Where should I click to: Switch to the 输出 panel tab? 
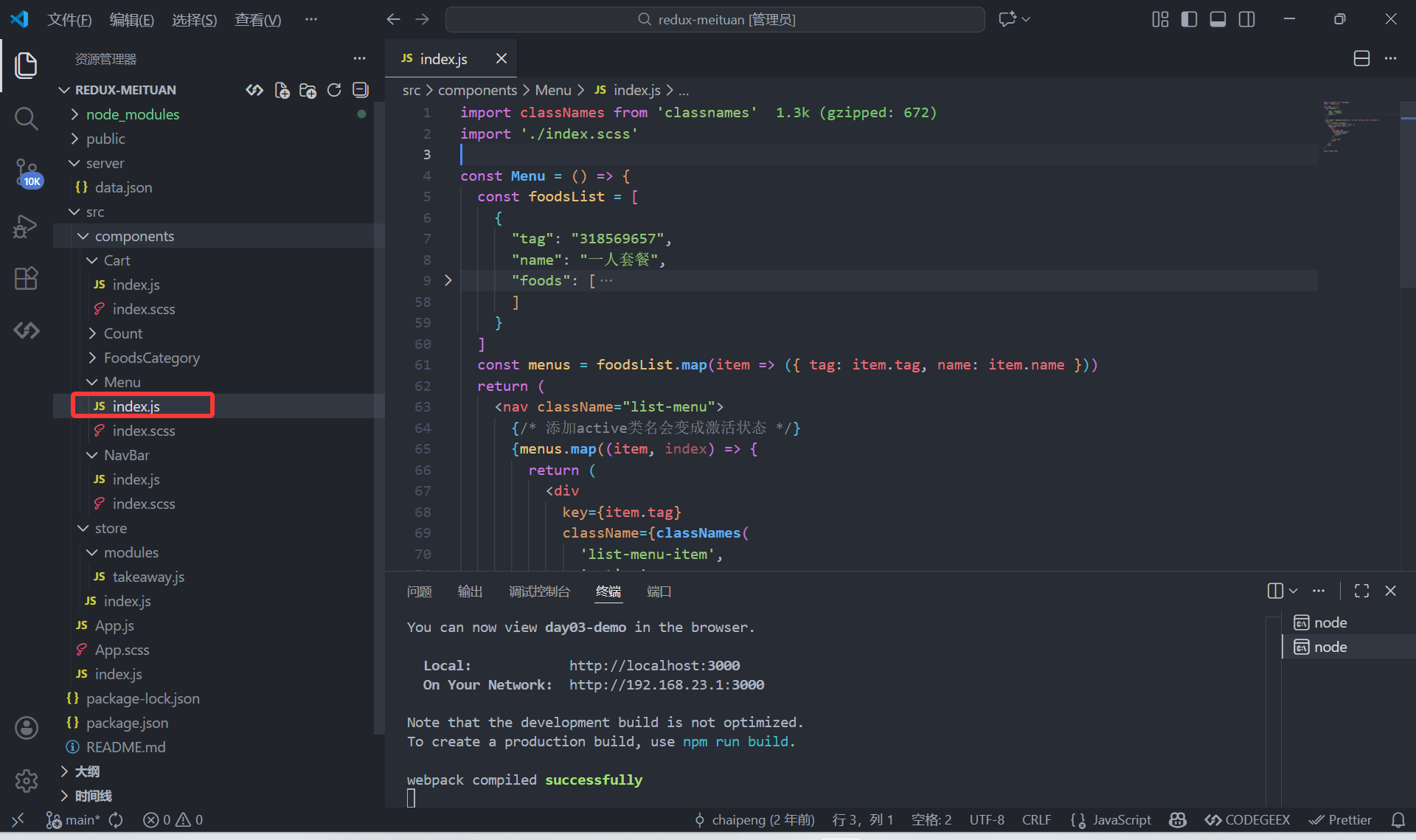[470, 591]
